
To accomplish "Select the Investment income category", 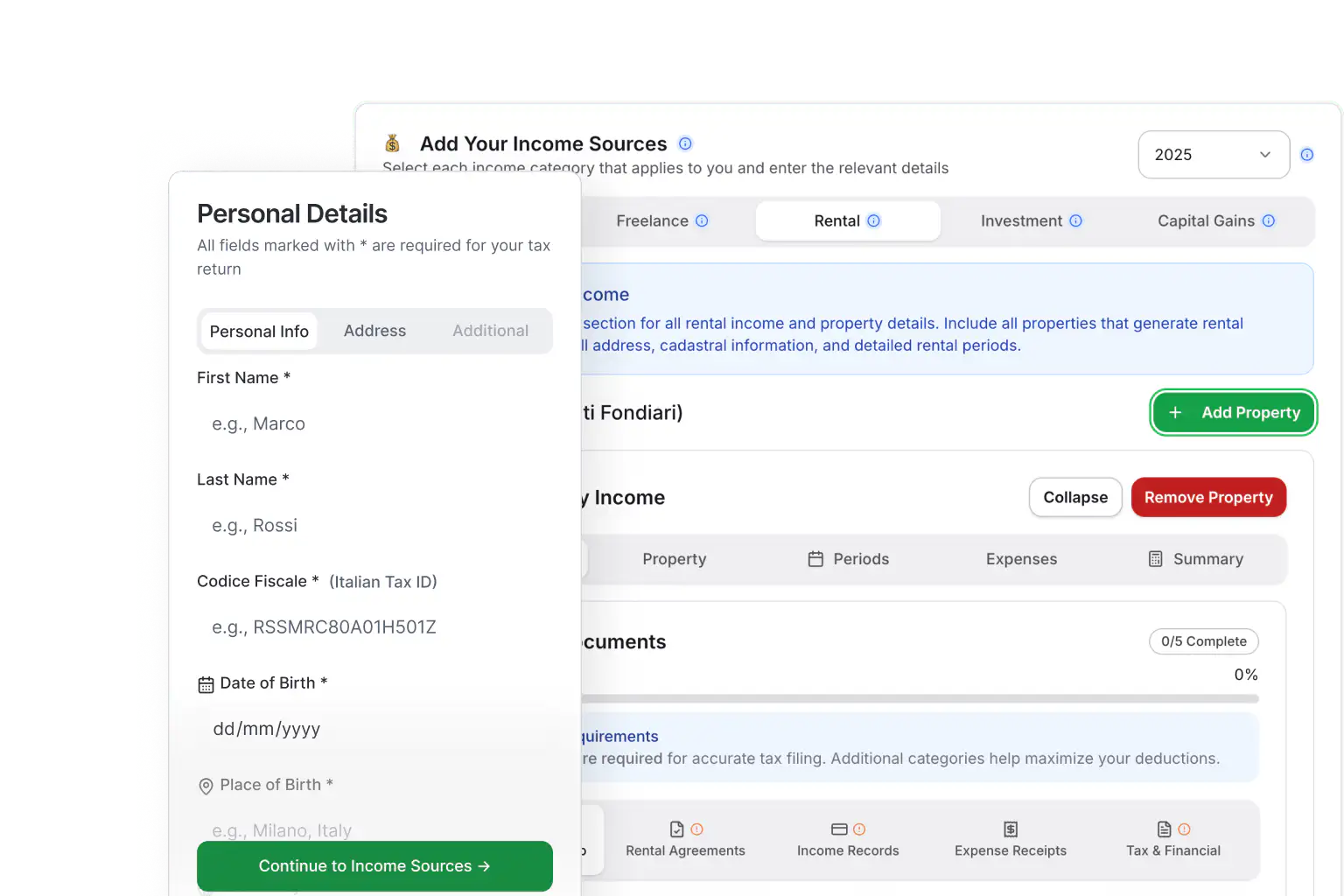I will 1021,221.
